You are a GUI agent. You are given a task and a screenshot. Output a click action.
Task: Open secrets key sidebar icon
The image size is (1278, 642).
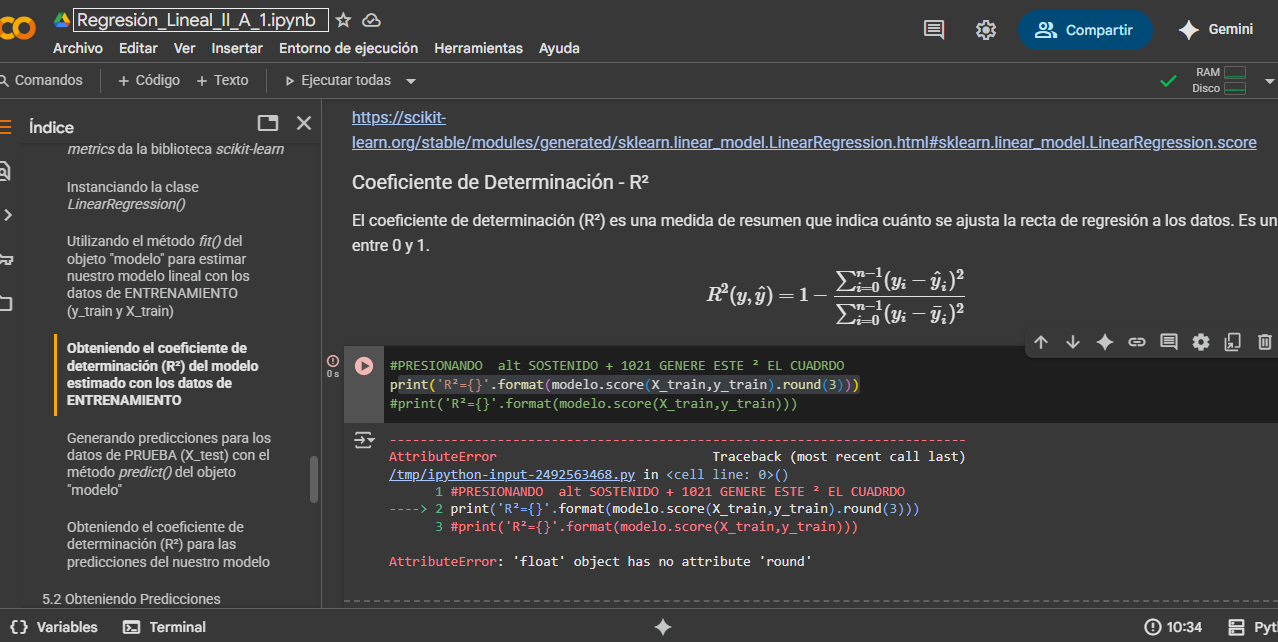point(6,259)
